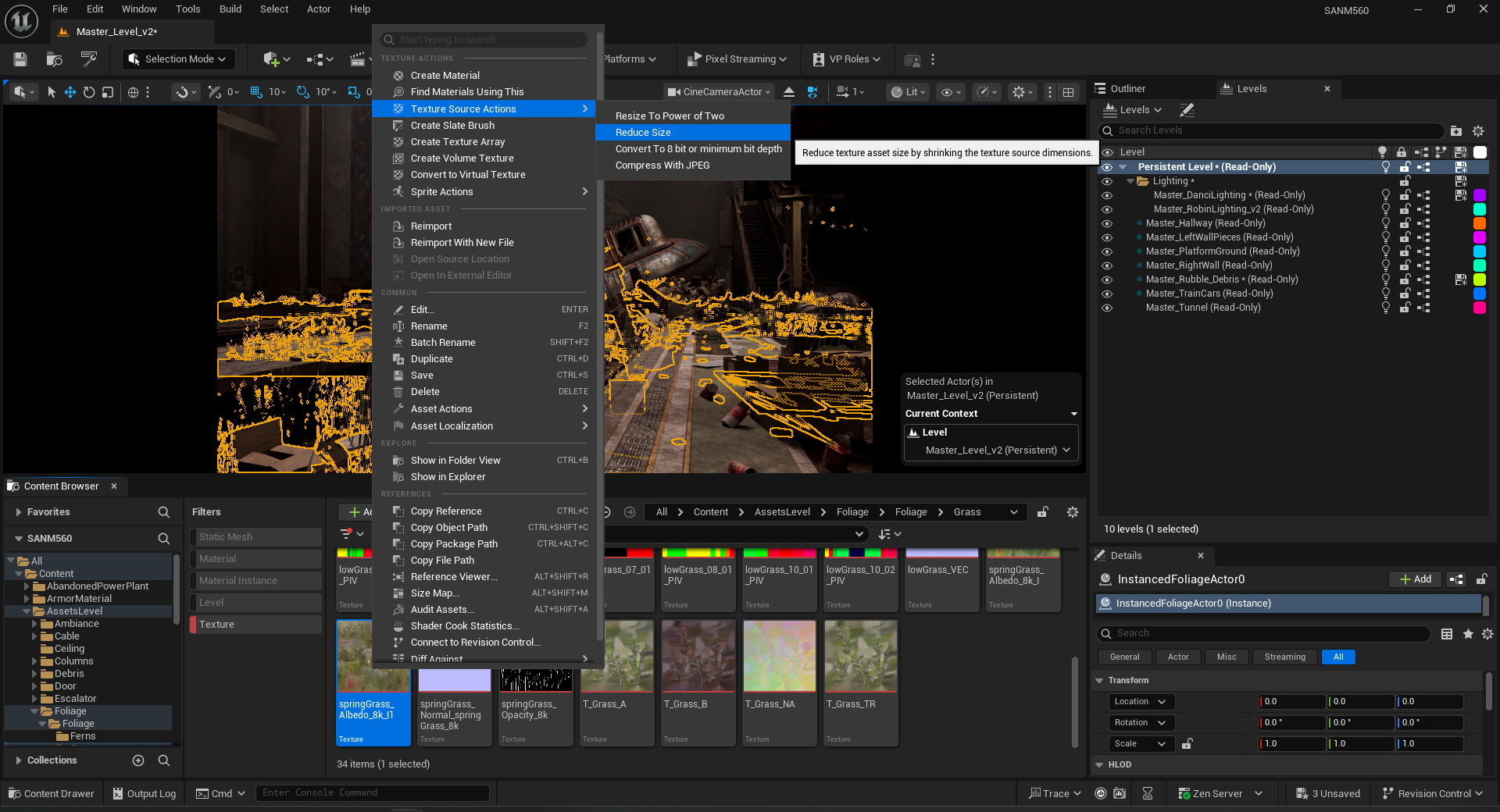This screenshot has height=812, width=1500.
Task: Select the Translate move tool icon
Action: pos(70,92)
